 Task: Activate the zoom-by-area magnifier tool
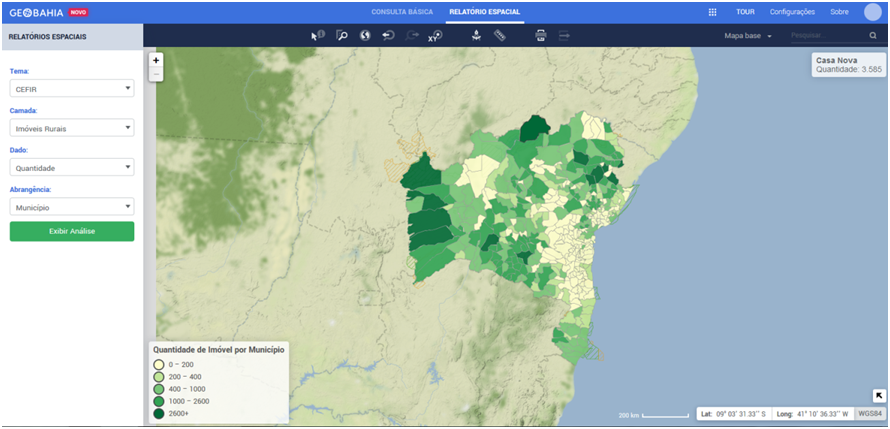341,35
